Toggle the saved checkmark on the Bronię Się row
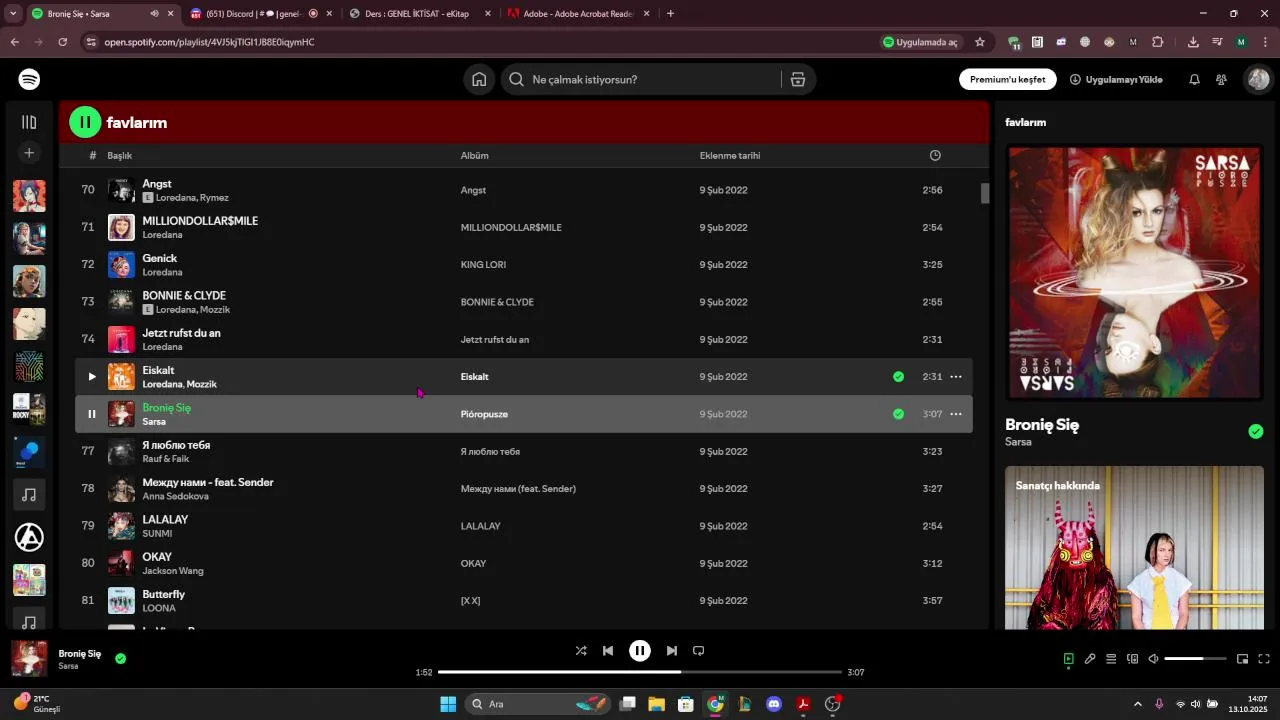Viewport: 1280px width, 720px height. 898,414
